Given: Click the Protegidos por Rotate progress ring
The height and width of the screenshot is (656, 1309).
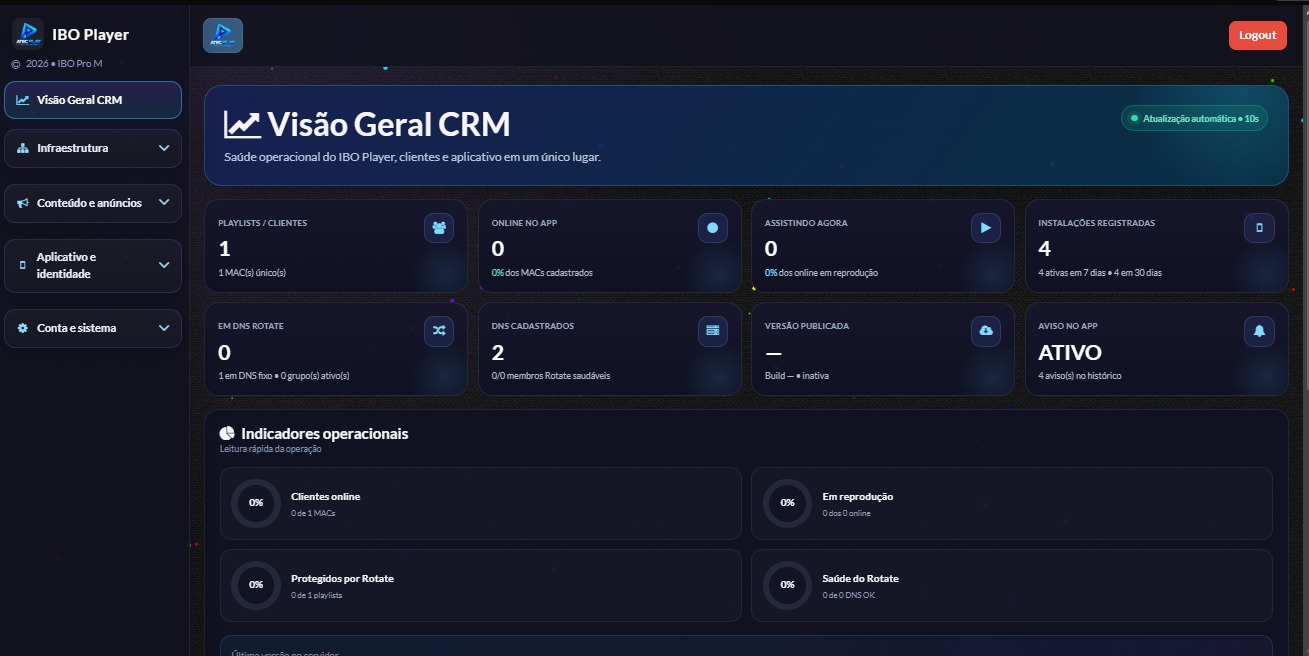Looking at the screenshot, I should click(x=256, y=585).
